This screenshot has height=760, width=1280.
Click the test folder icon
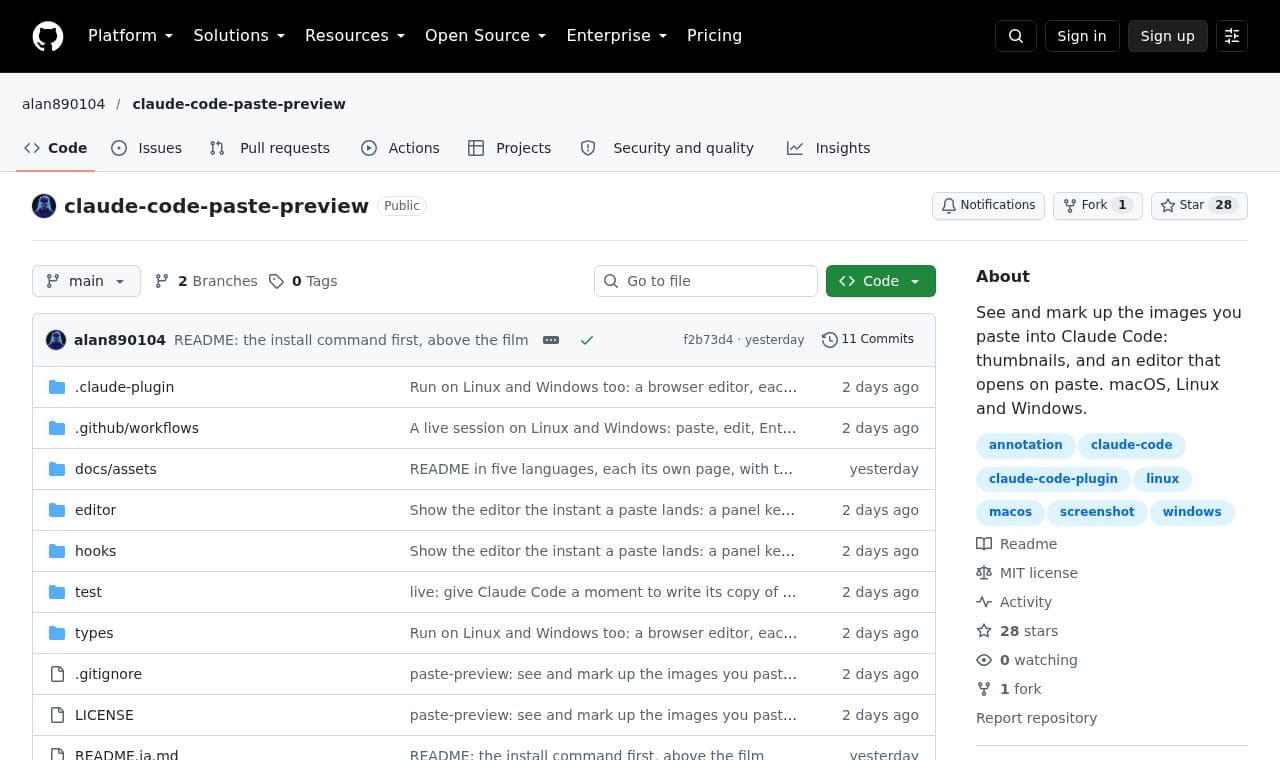pos(57,592)
